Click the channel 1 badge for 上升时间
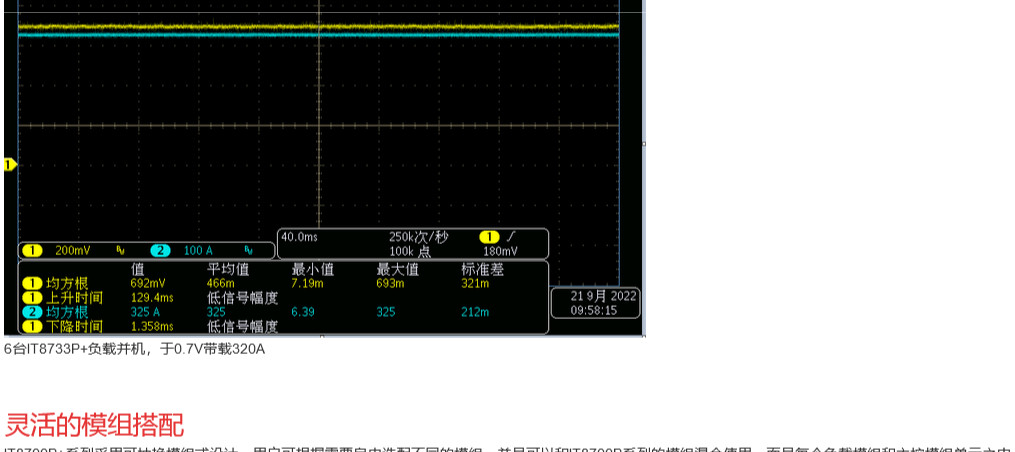The image size is (1015, 452). (31, 298)
